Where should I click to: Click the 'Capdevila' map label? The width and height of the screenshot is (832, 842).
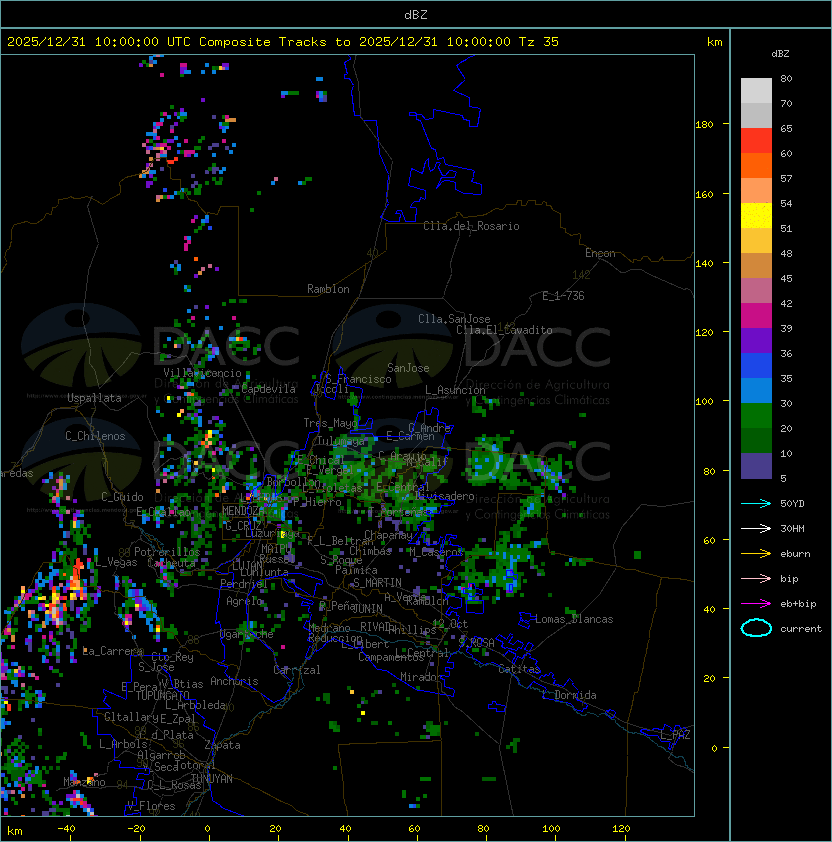pyautogui.click(x=268, y=389)
